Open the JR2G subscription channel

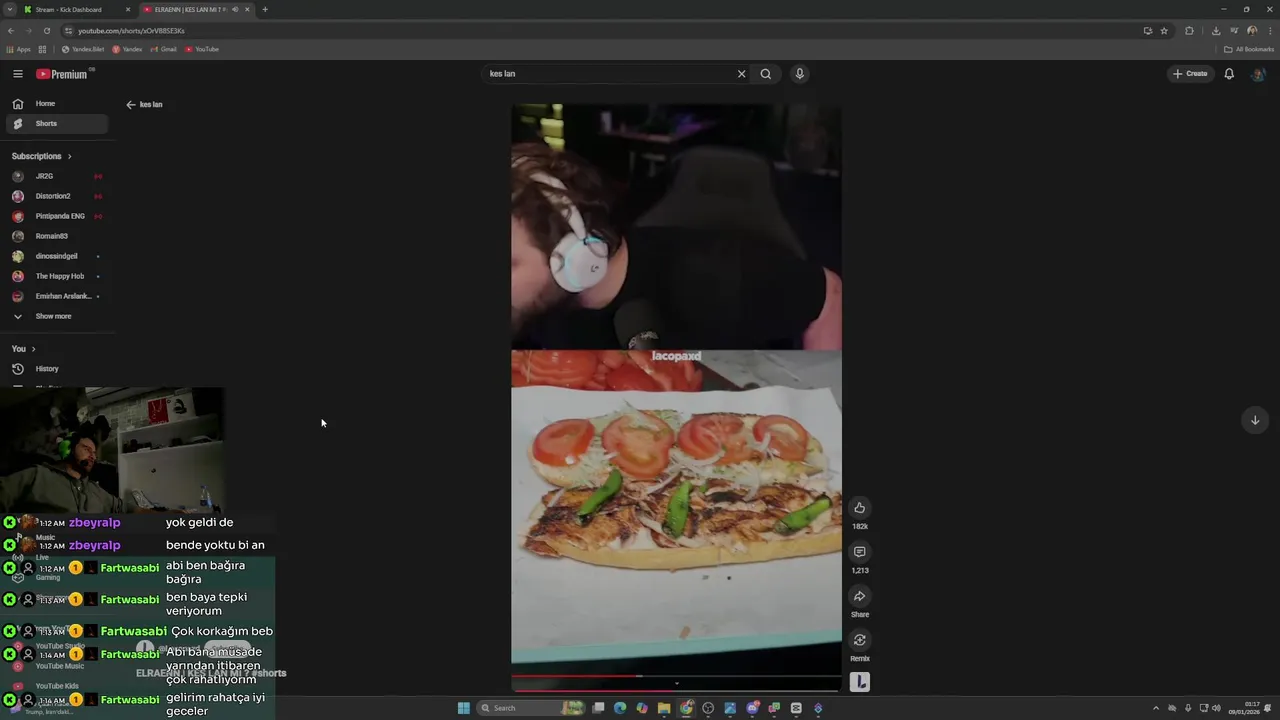coord(57,176)
